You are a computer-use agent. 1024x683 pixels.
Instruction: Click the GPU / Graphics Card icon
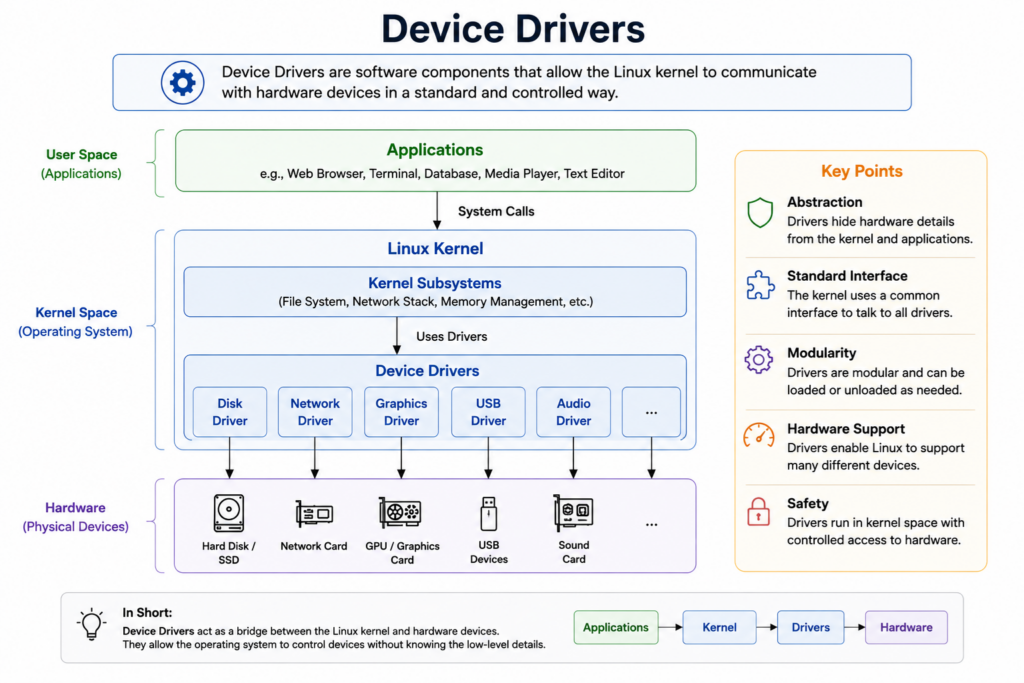(400, 513)
